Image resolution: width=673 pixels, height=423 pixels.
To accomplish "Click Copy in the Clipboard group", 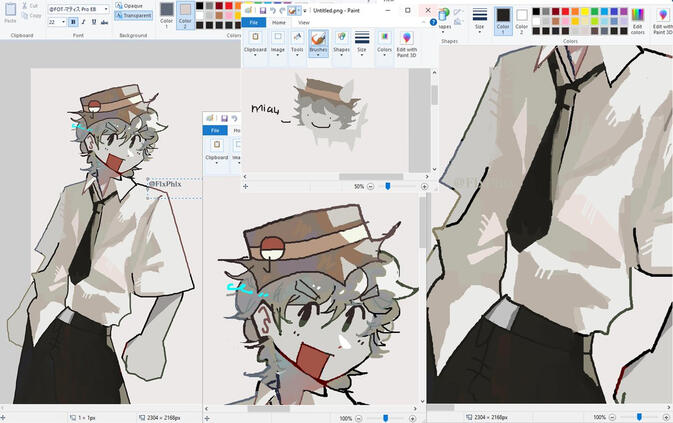I will [33, 16].
